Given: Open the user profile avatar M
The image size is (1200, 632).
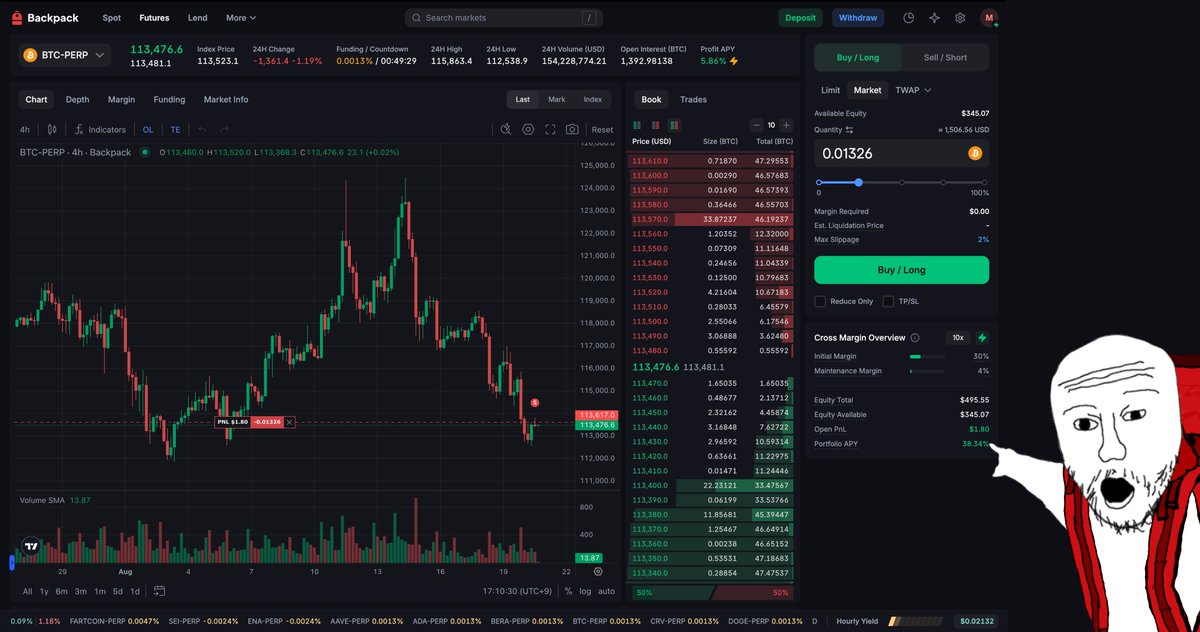Looking at the screenshot, I should click(x=989, y=18).
